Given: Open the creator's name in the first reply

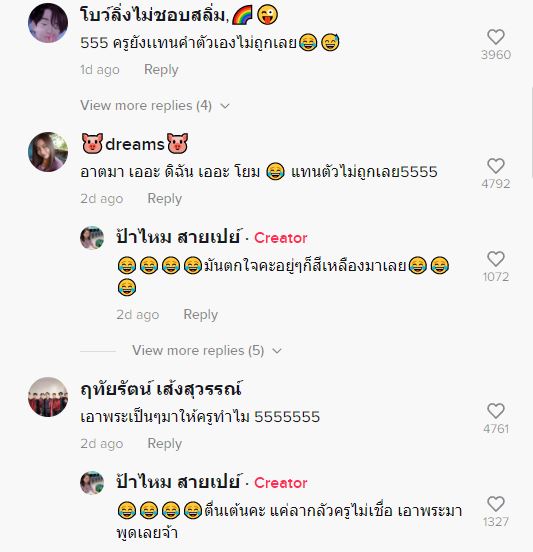Looking at the screenshot, I should (x=178, y=237).
